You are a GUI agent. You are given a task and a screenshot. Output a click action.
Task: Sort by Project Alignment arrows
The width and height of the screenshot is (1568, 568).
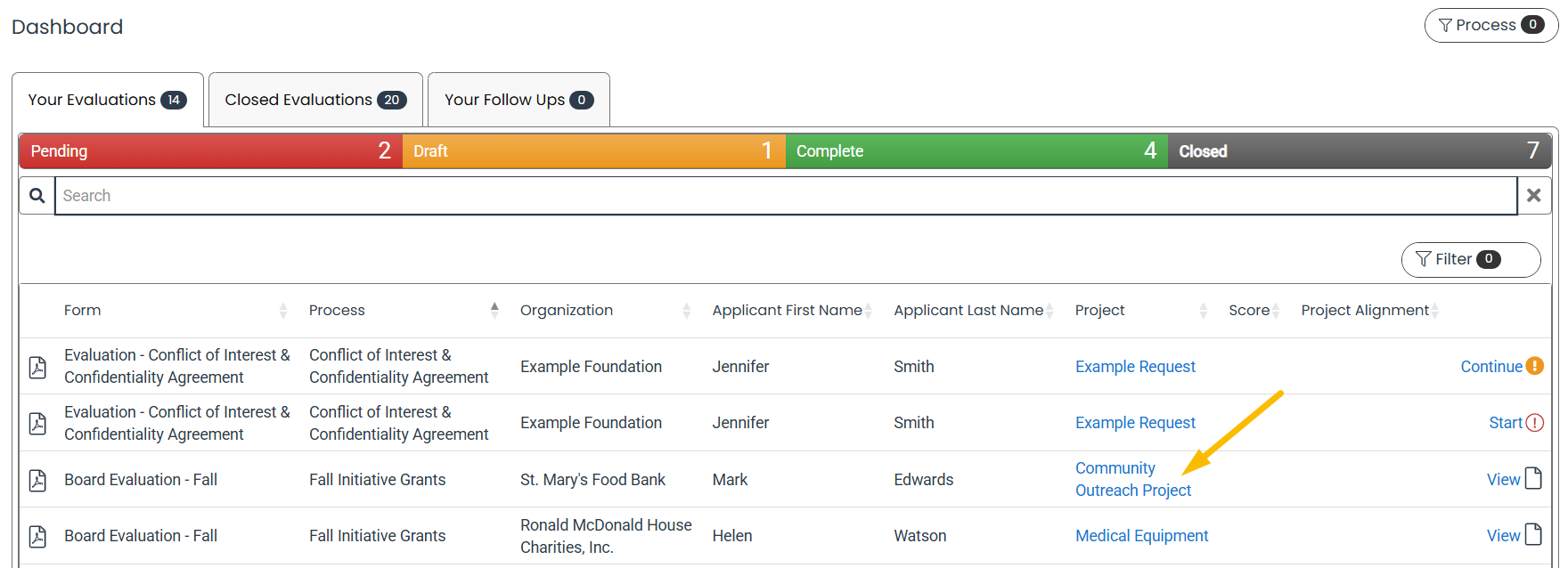tap(1434, 310)
